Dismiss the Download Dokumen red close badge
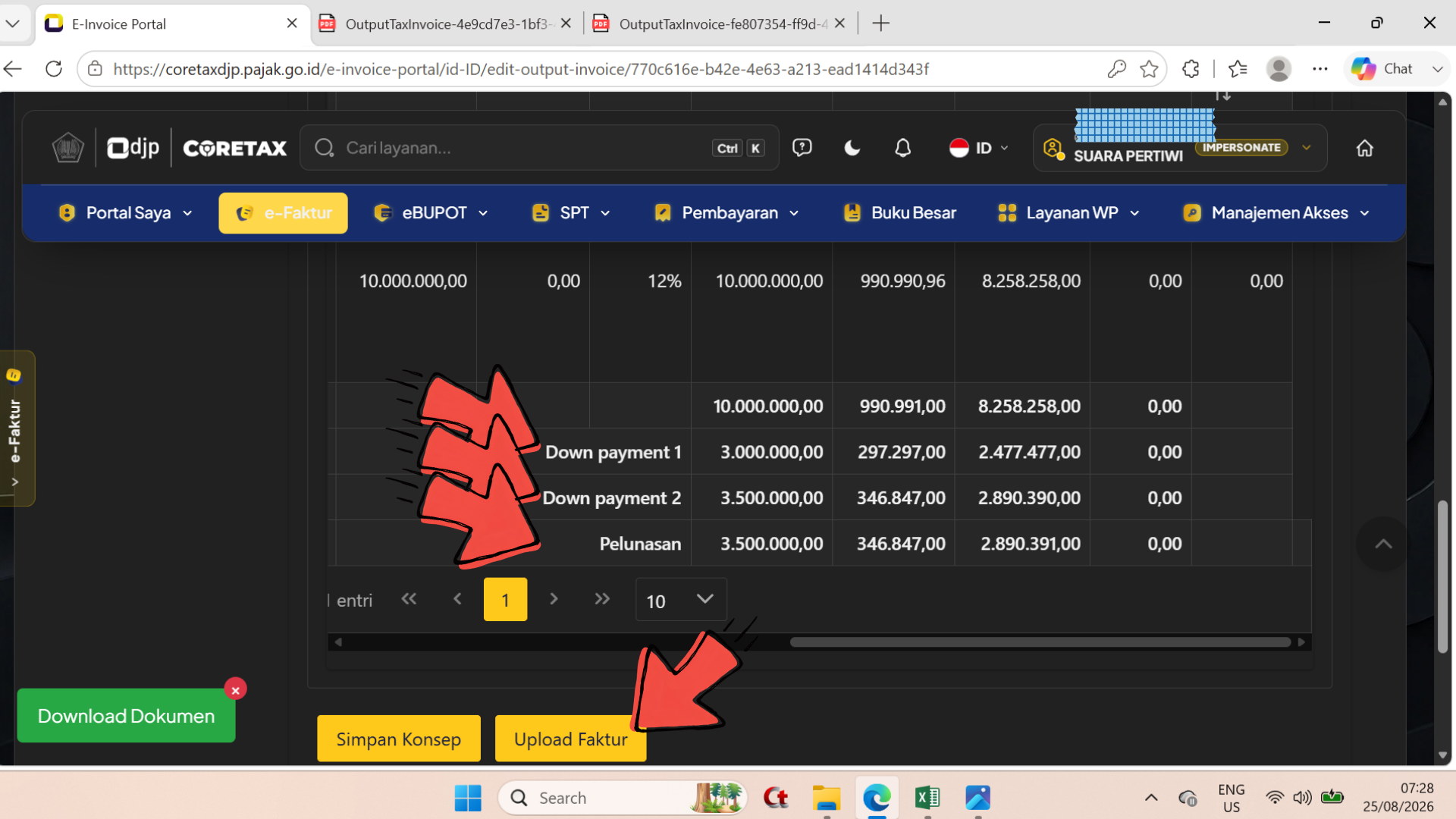 236,689
